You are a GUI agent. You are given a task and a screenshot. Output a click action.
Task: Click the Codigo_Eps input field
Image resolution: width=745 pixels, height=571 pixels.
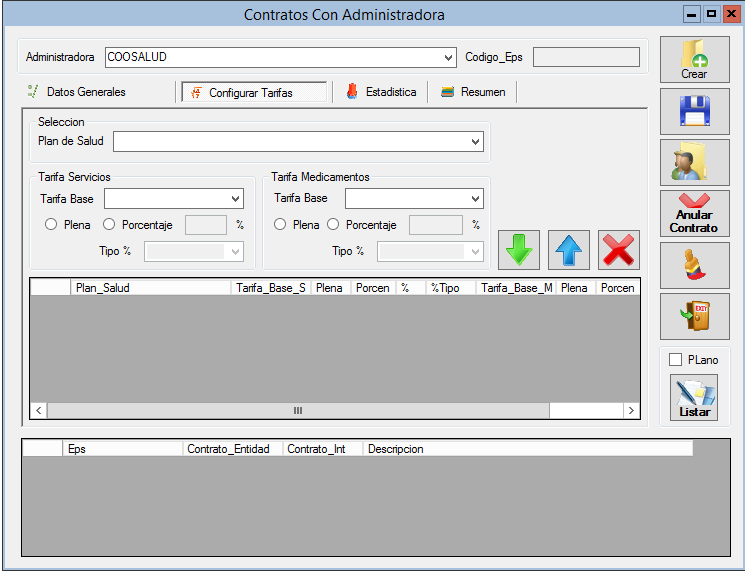coord(586,57)
